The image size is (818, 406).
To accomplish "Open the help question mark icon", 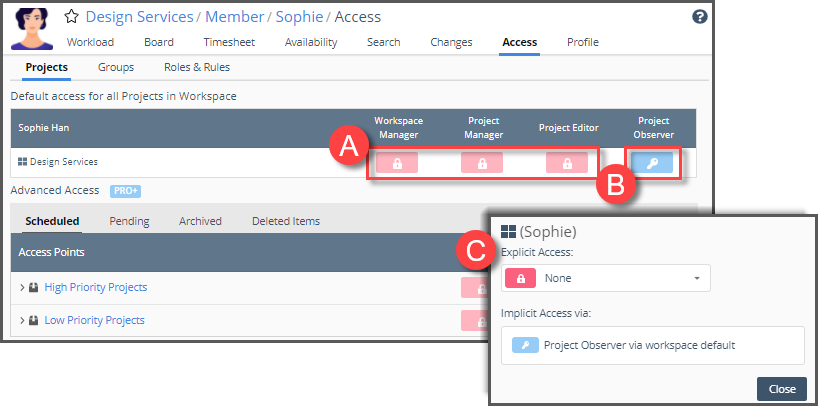I will pyautogui.click(x=699, y=17).
